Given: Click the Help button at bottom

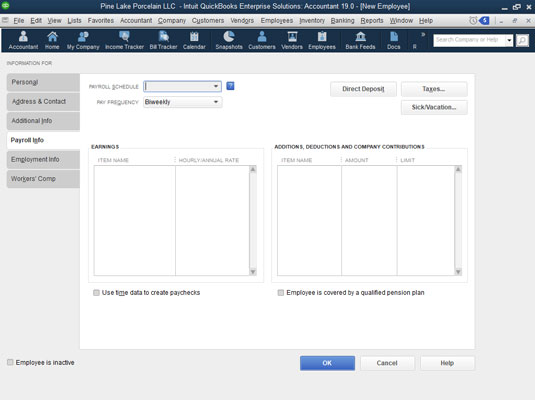Looking at the screenshot, I should coord(447,363).
